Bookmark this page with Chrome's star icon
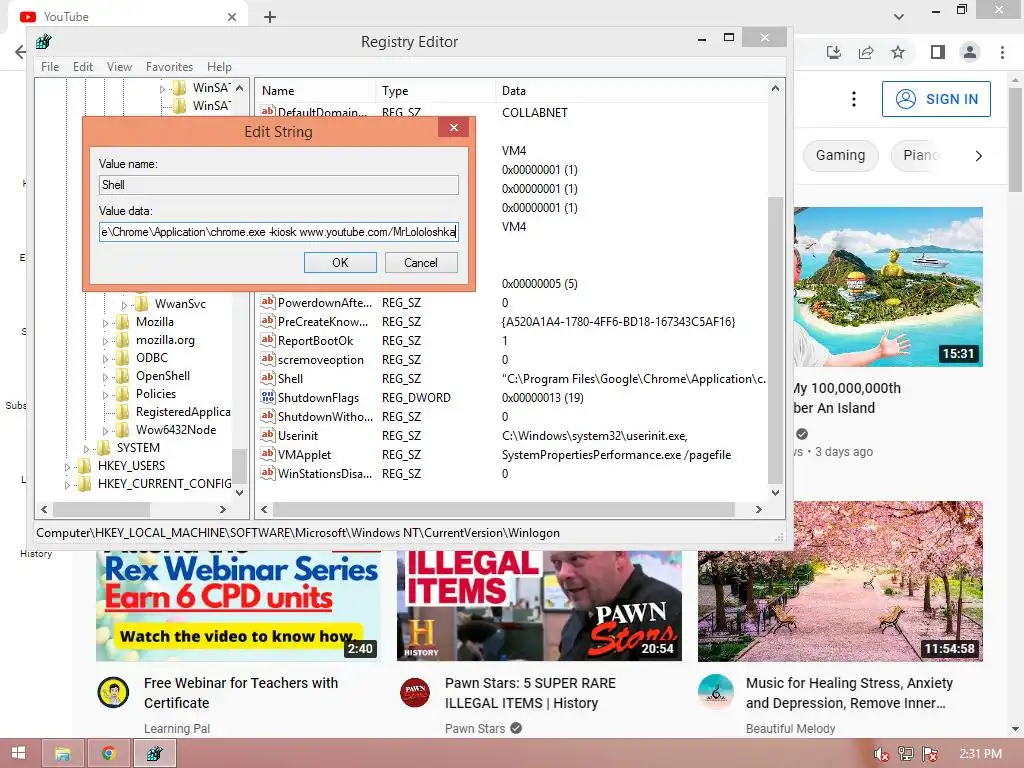The width and height of the screenshot is (1024, 768). tap(898, 52)
